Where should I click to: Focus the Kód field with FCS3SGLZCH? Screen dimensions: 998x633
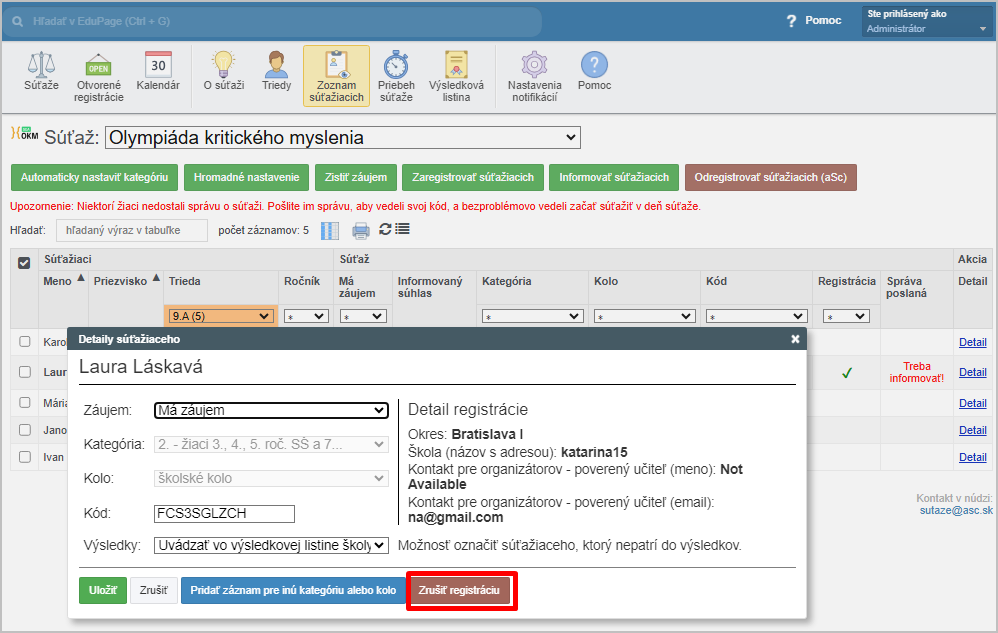(224, 513)
